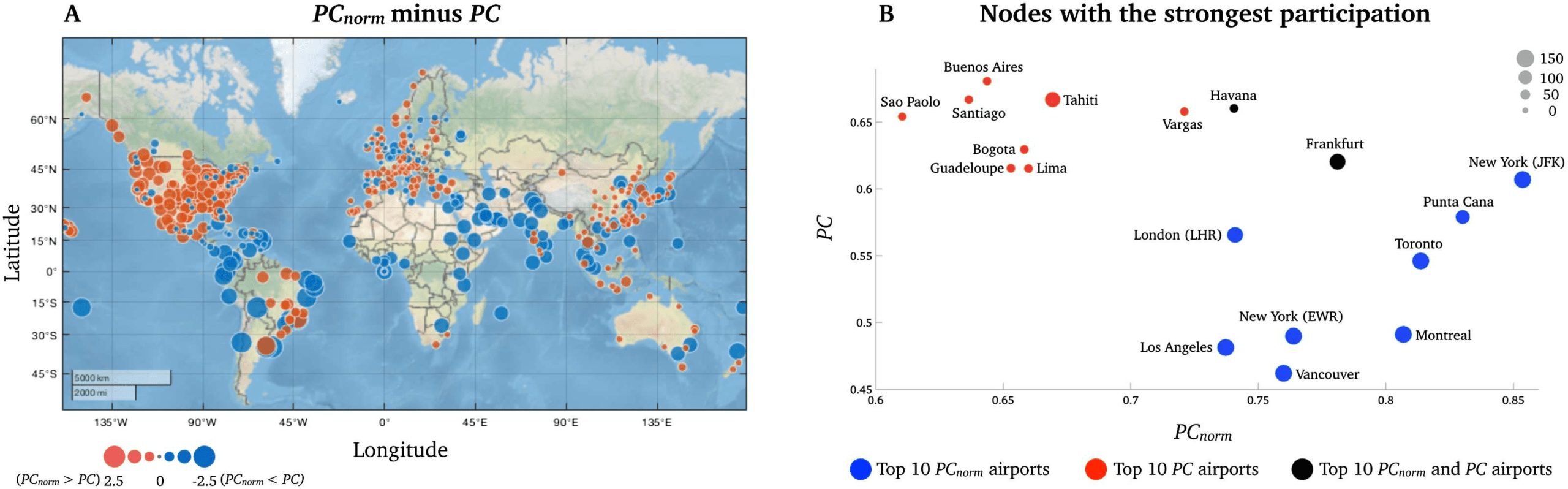Click the black Frankfurt node
The height and width of the screenshot is (489, 1568).
point(1337,162)
